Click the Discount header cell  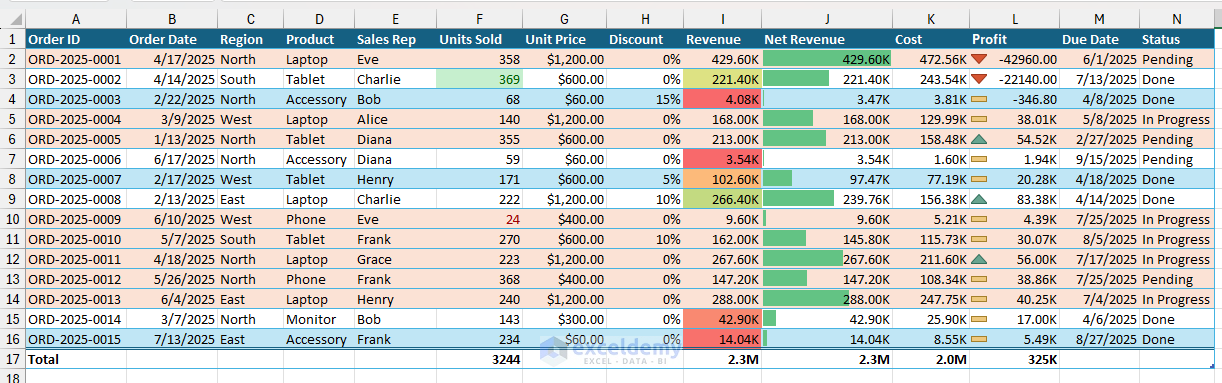click(x=645, y=39)
